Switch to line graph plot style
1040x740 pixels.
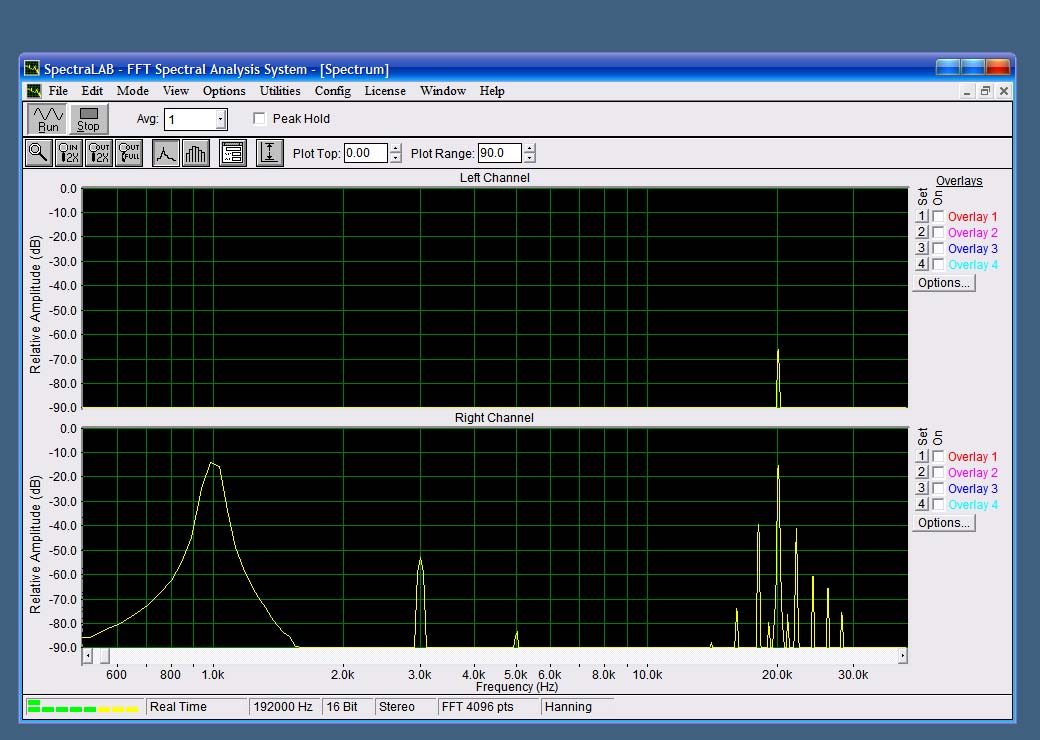click(166, 153)
